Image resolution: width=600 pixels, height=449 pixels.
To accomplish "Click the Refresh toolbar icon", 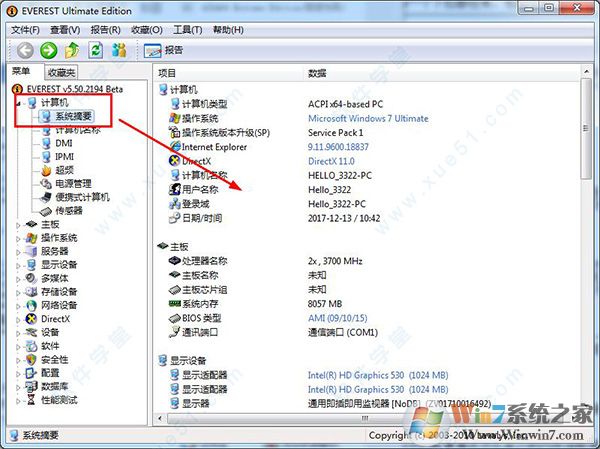I will point(96,50).
